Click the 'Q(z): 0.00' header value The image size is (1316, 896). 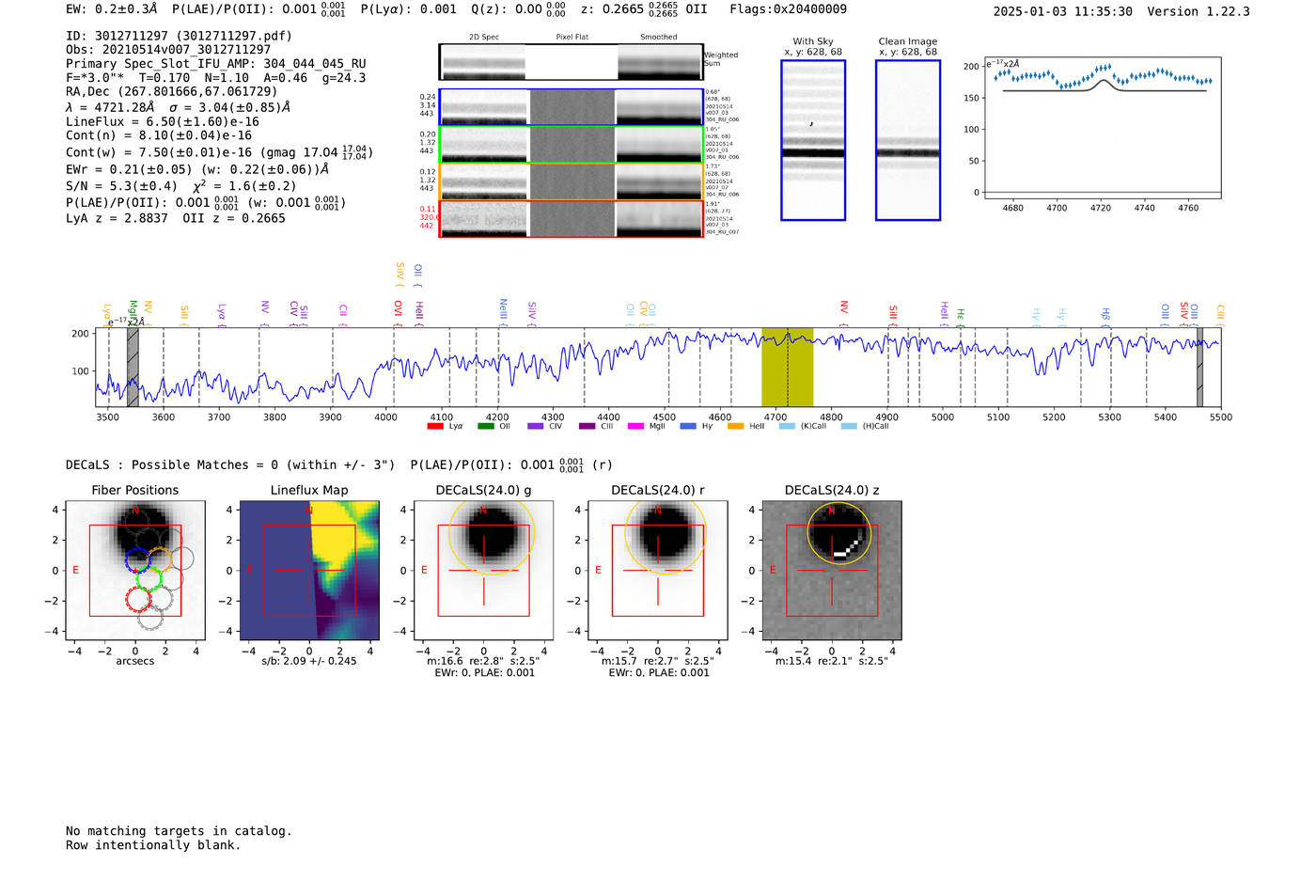click(519, 9)
